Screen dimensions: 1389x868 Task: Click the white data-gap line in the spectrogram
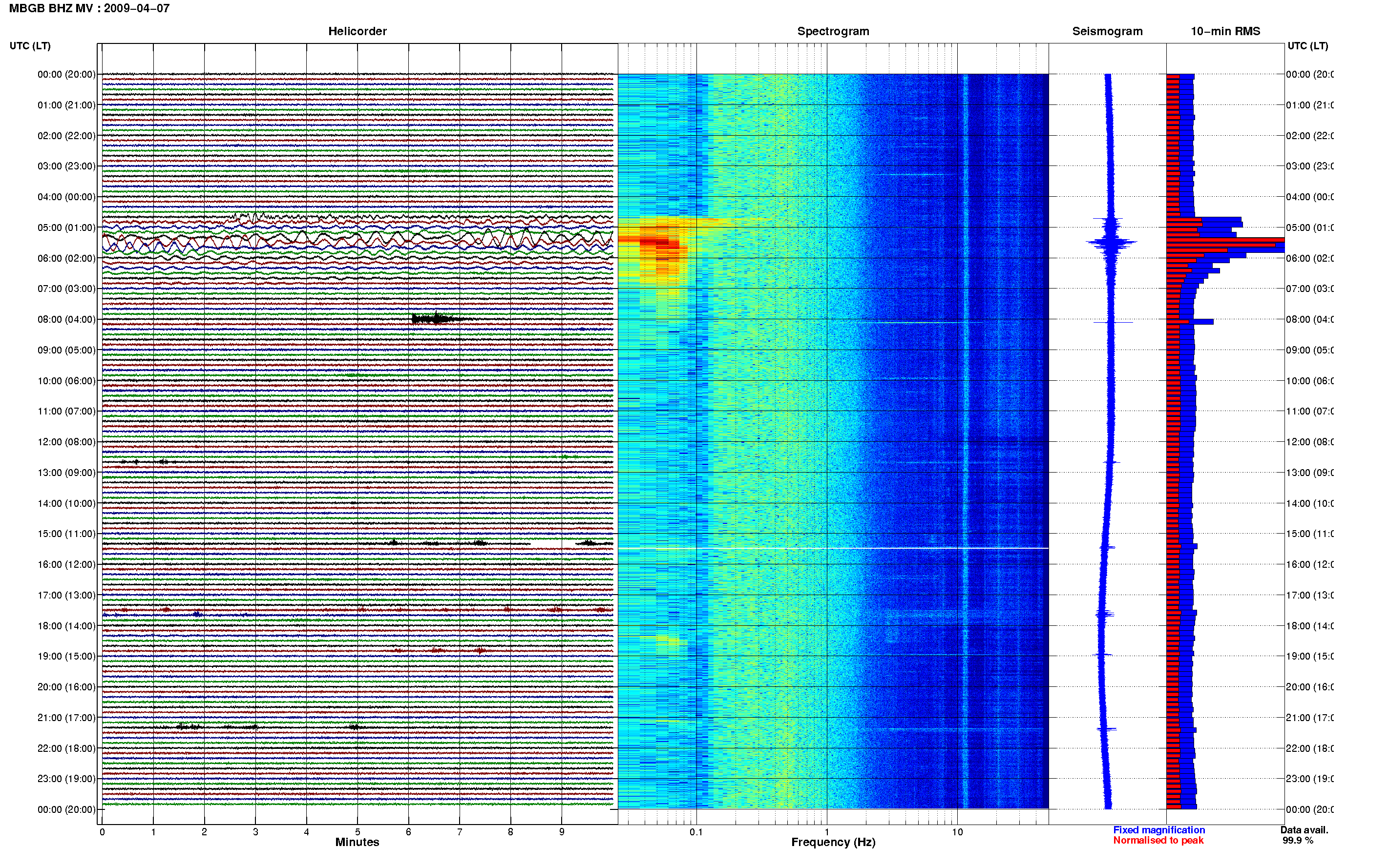[833, 548]
